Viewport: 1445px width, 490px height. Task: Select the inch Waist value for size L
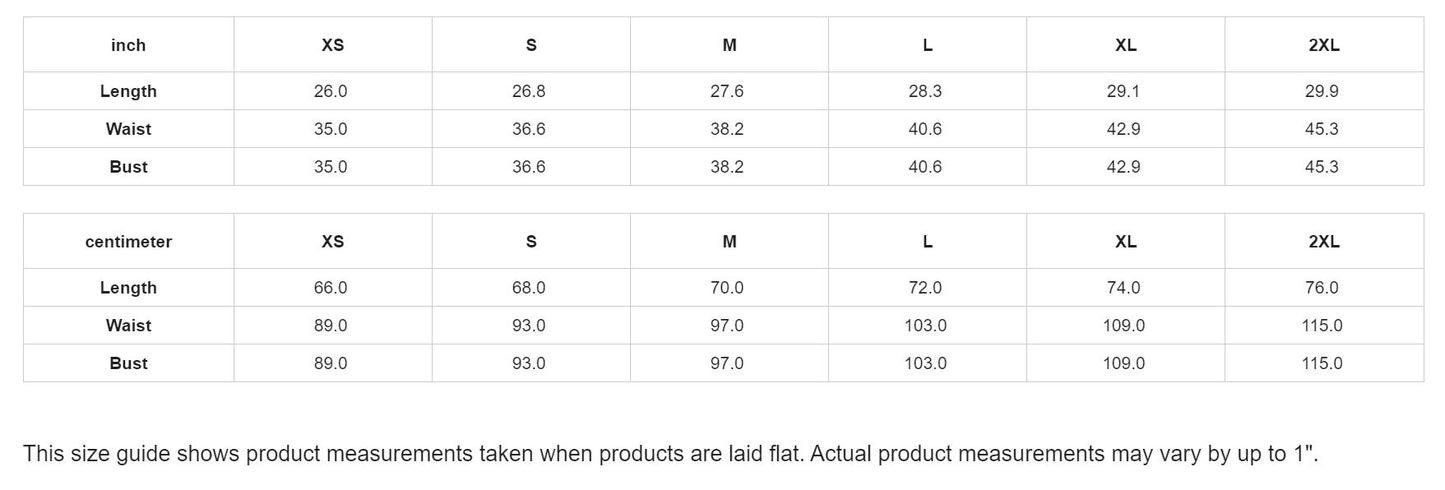(x=925, y=129)
